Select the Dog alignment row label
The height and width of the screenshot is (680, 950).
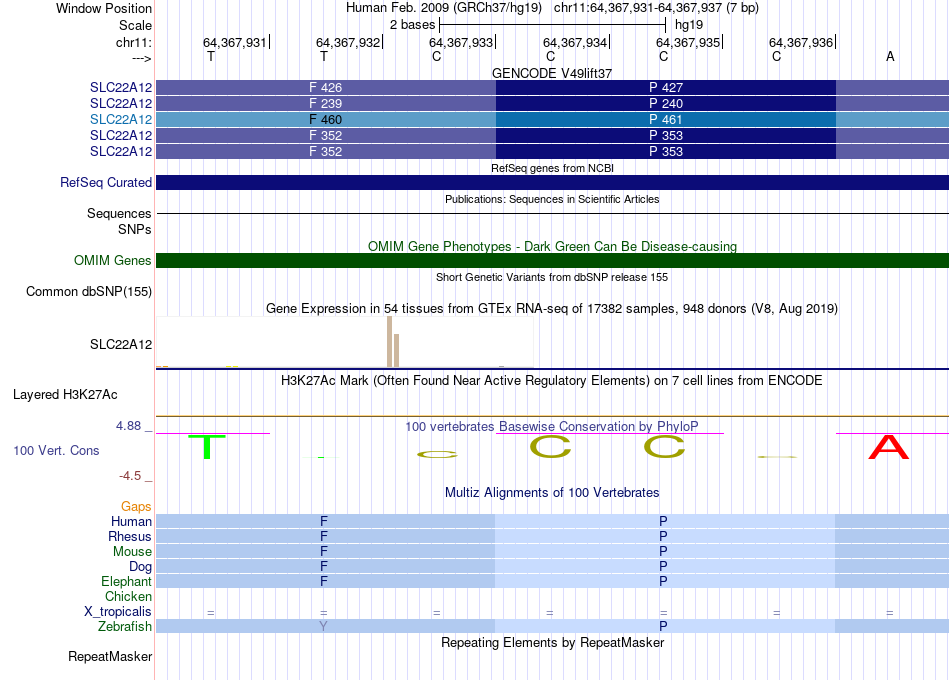point(140,567)
